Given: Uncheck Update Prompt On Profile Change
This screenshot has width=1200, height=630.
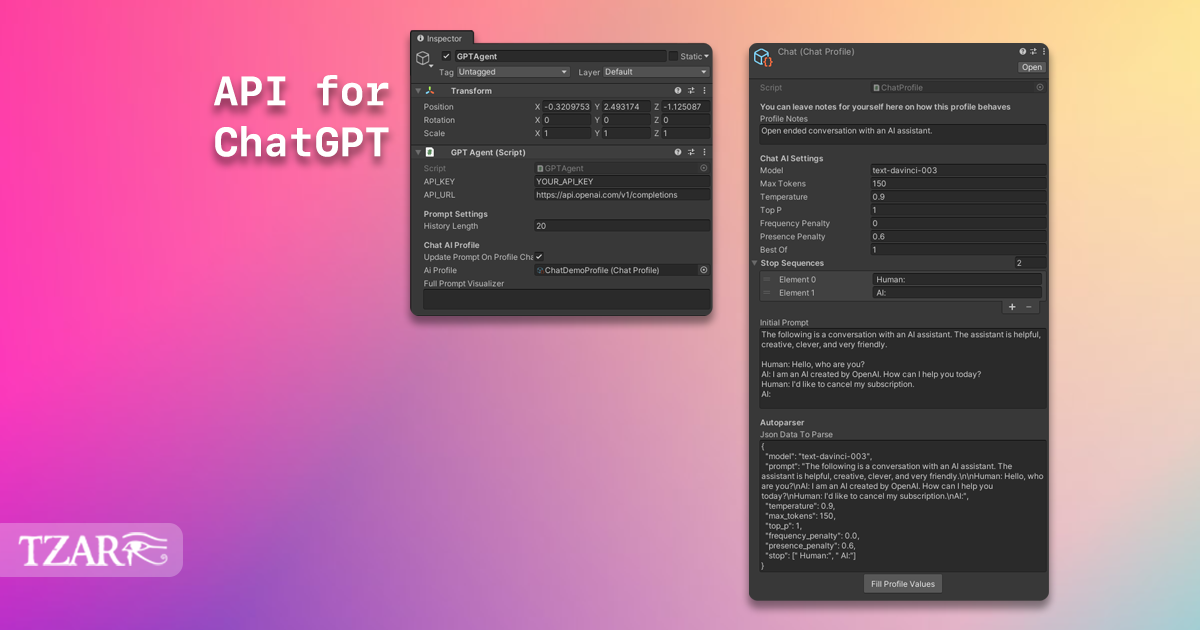Looking at the screenshot, I should click(539, 256).
